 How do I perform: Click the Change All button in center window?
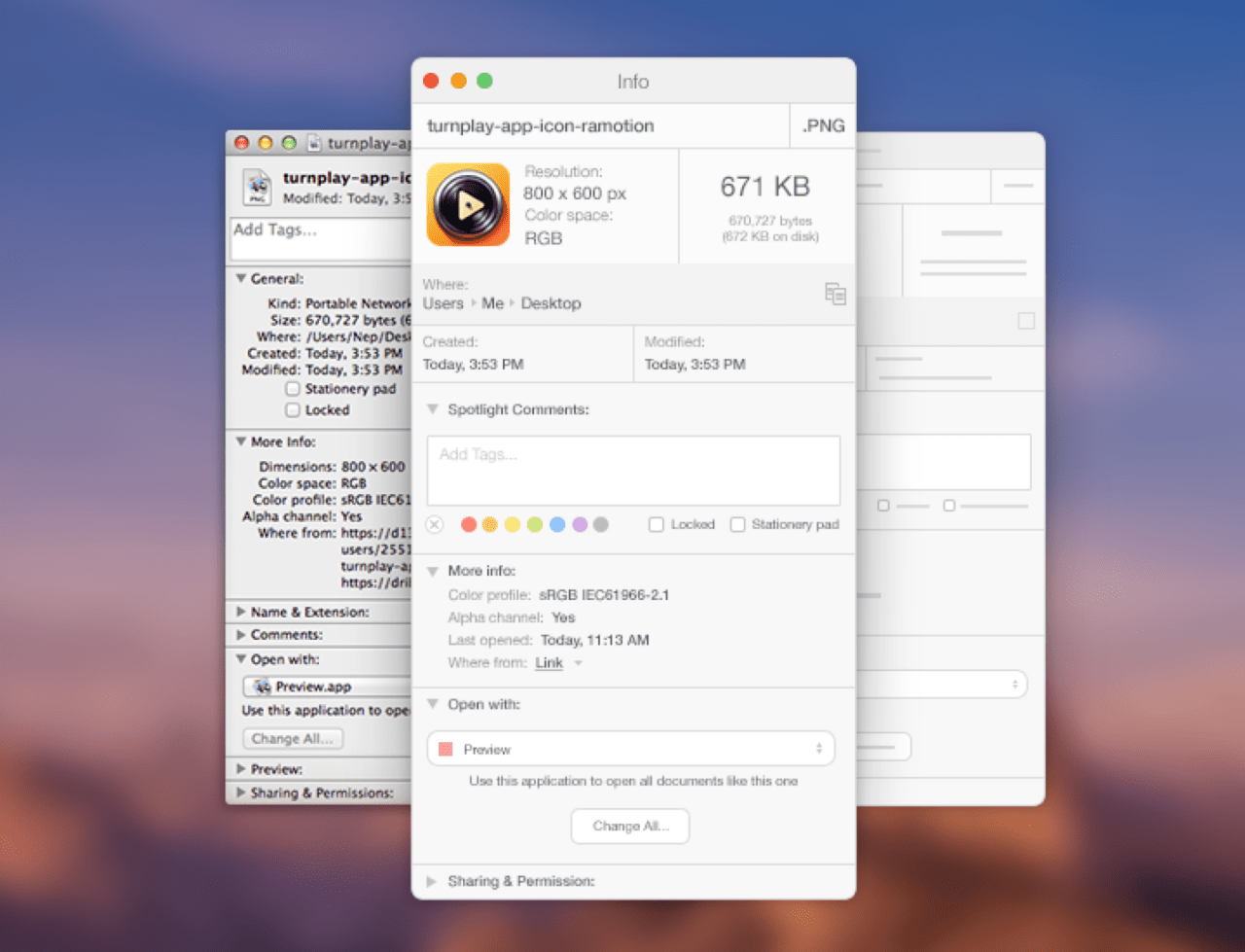tap(630, 827)
